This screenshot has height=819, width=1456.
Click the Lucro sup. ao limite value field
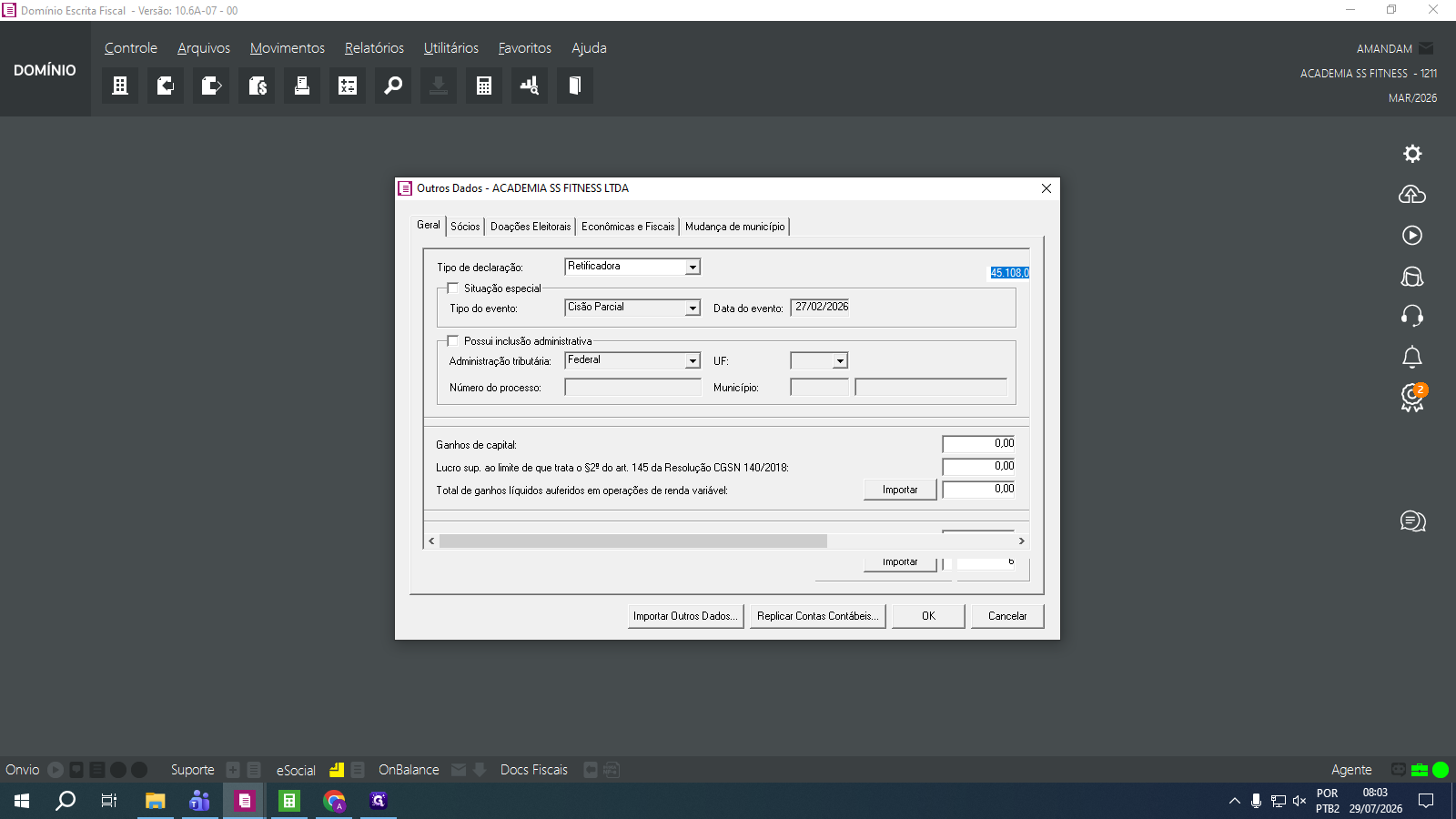coord(978,467)
